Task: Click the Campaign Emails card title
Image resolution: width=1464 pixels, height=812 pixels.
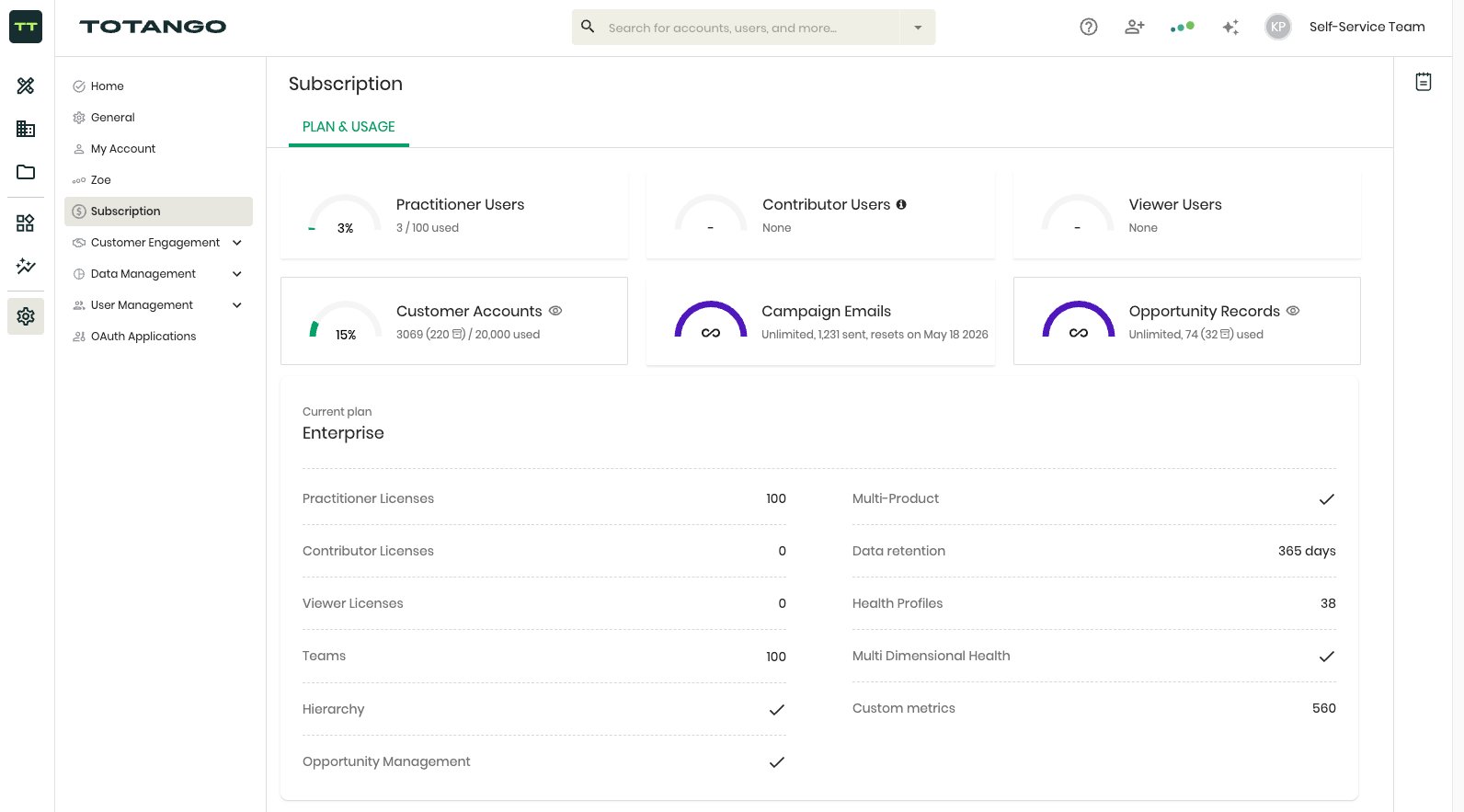Action: click(826, 311)
